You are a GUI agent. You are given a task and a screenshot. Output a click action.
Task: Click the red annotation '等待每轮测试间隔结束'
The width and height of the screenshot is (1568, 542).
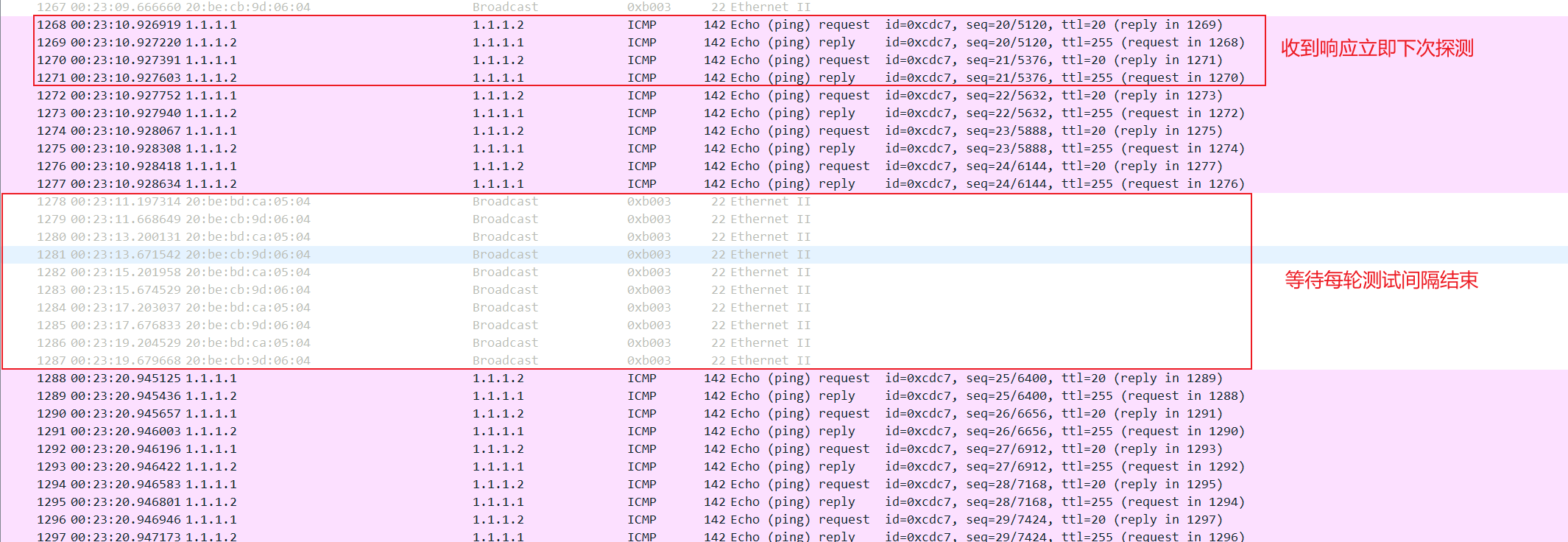tap(1381, 281)
